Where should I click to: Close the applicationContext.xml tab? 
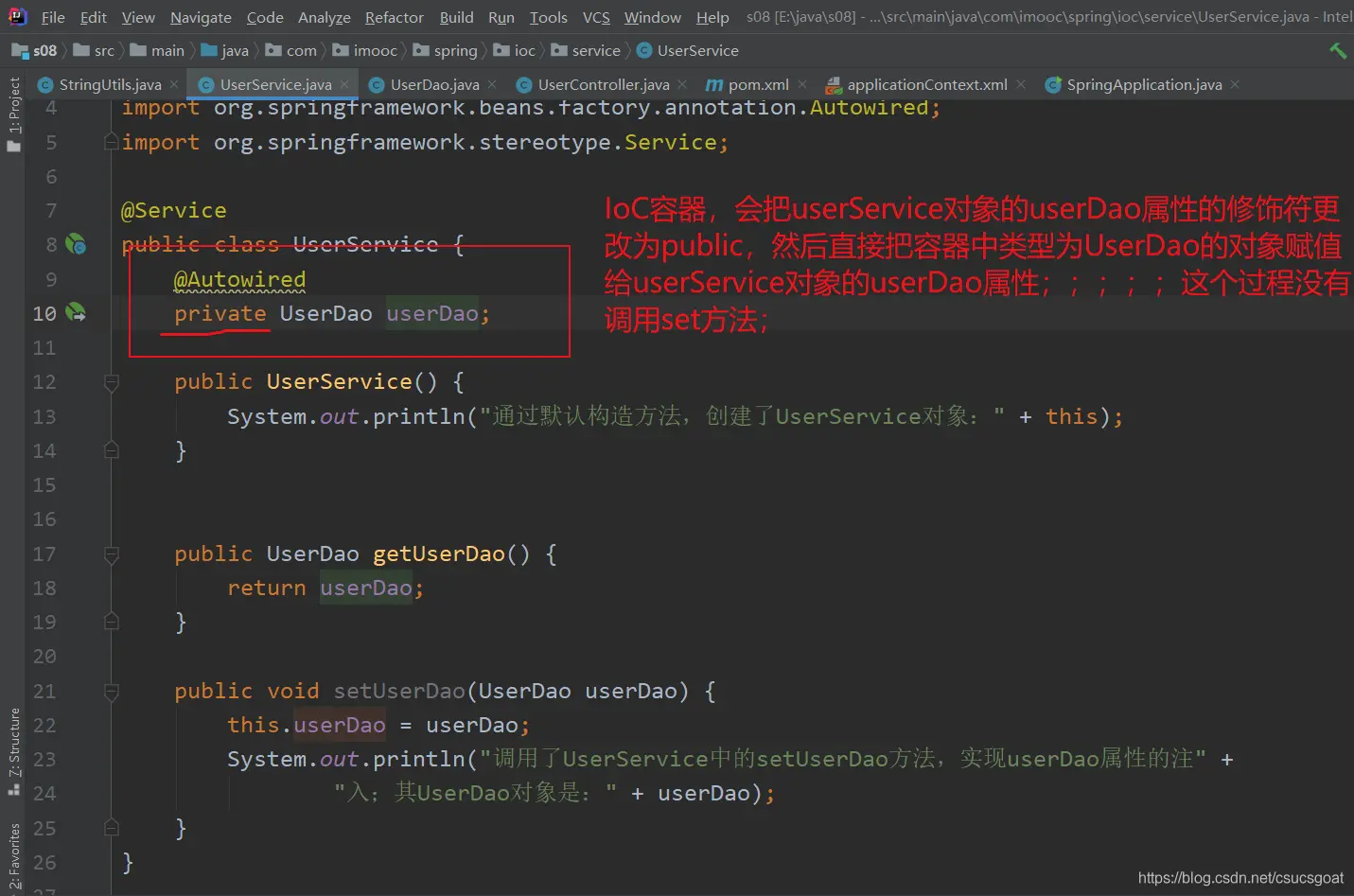click(1021, 85)
